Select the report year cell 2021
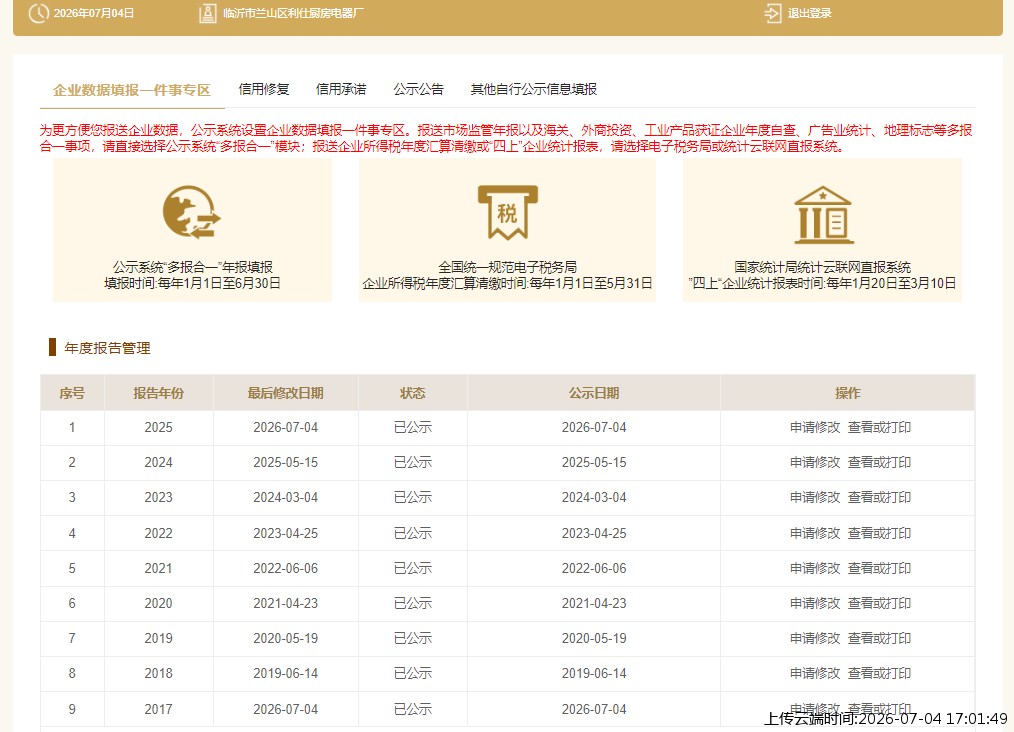Viewport: 1014px width, 732px height. click(x=158, y=568)
